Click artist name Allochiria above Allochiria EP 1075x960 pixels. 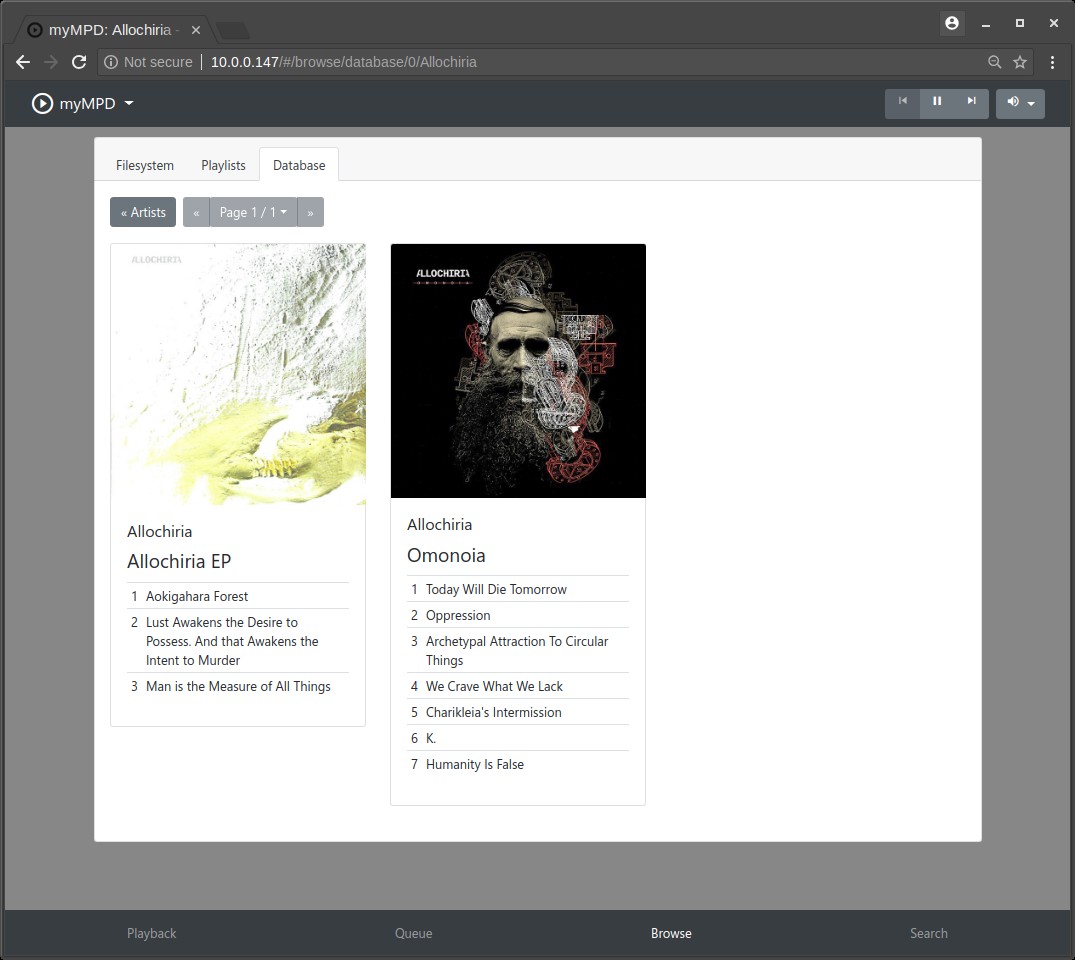point(160,531)
